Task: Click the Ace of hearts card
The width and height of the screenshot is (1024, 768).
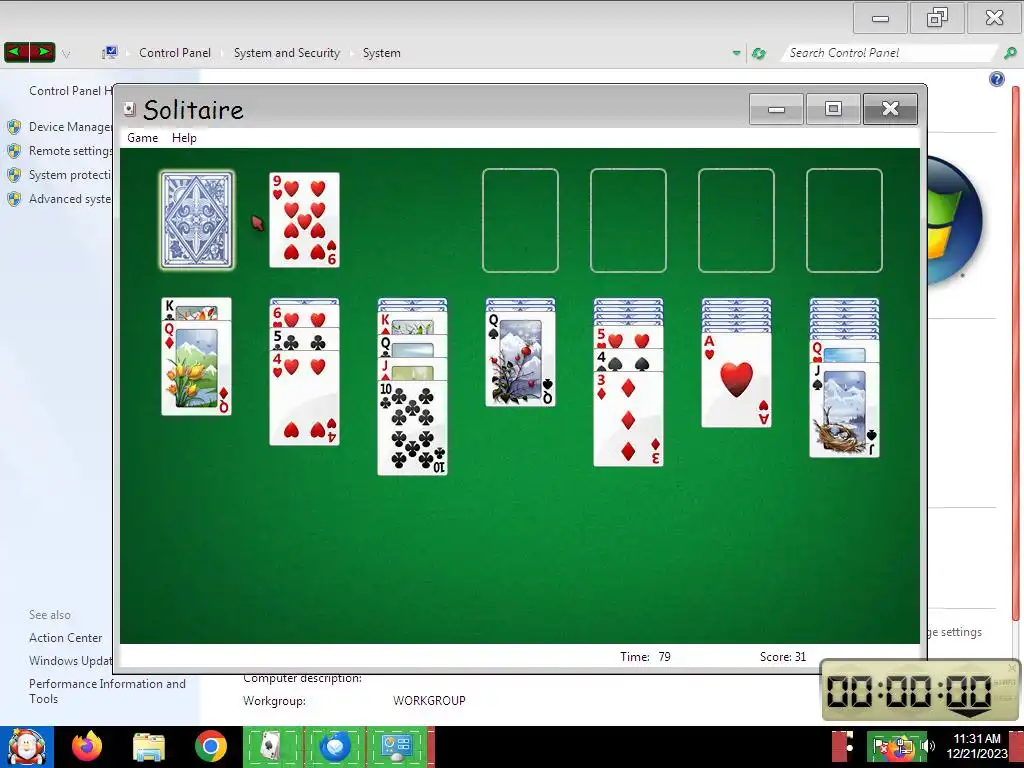Action: pyautogui.click(x=737, y=380)
